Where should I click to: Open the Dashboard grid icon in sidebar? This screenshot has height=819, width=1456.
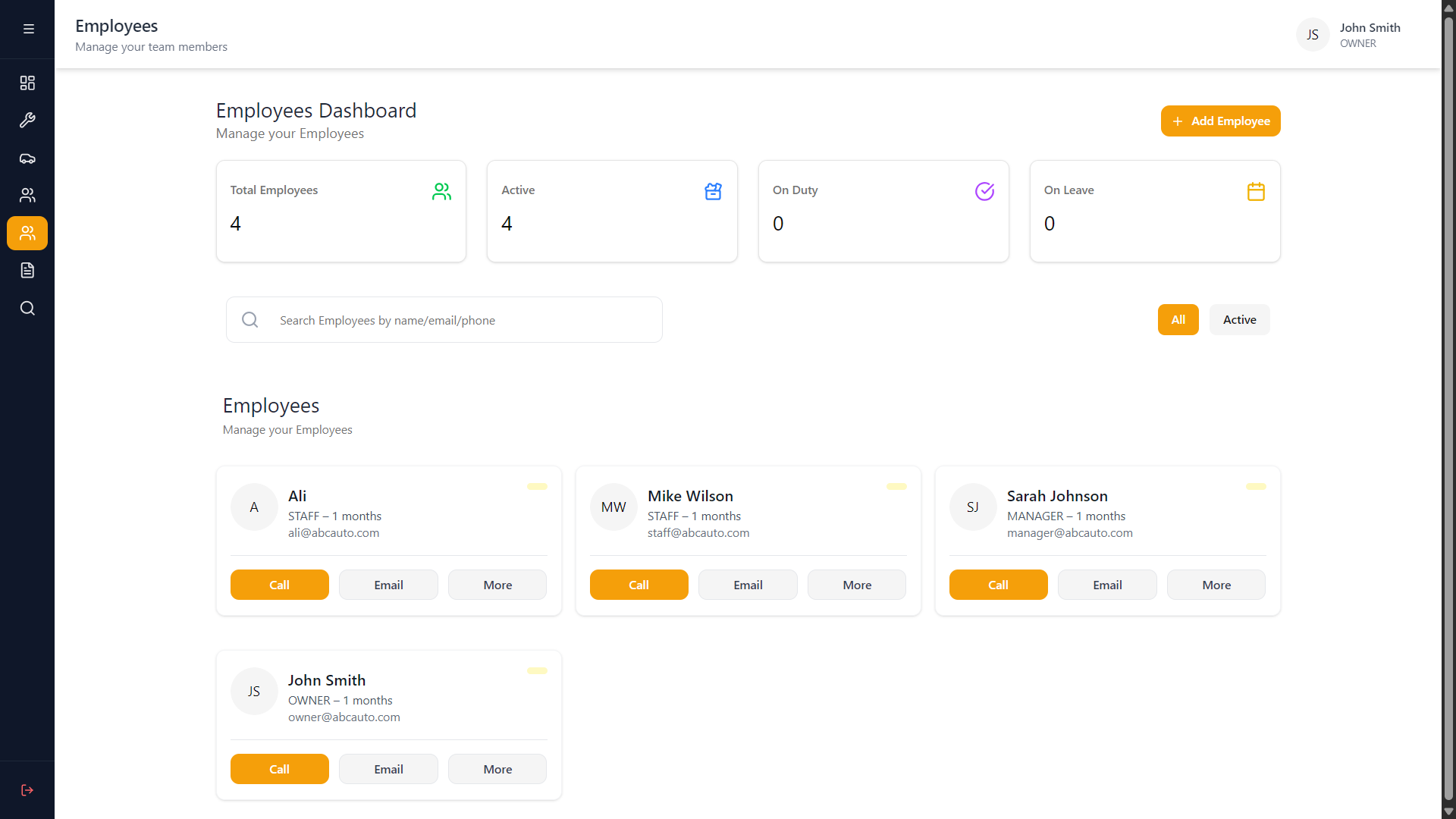point(27,83)
